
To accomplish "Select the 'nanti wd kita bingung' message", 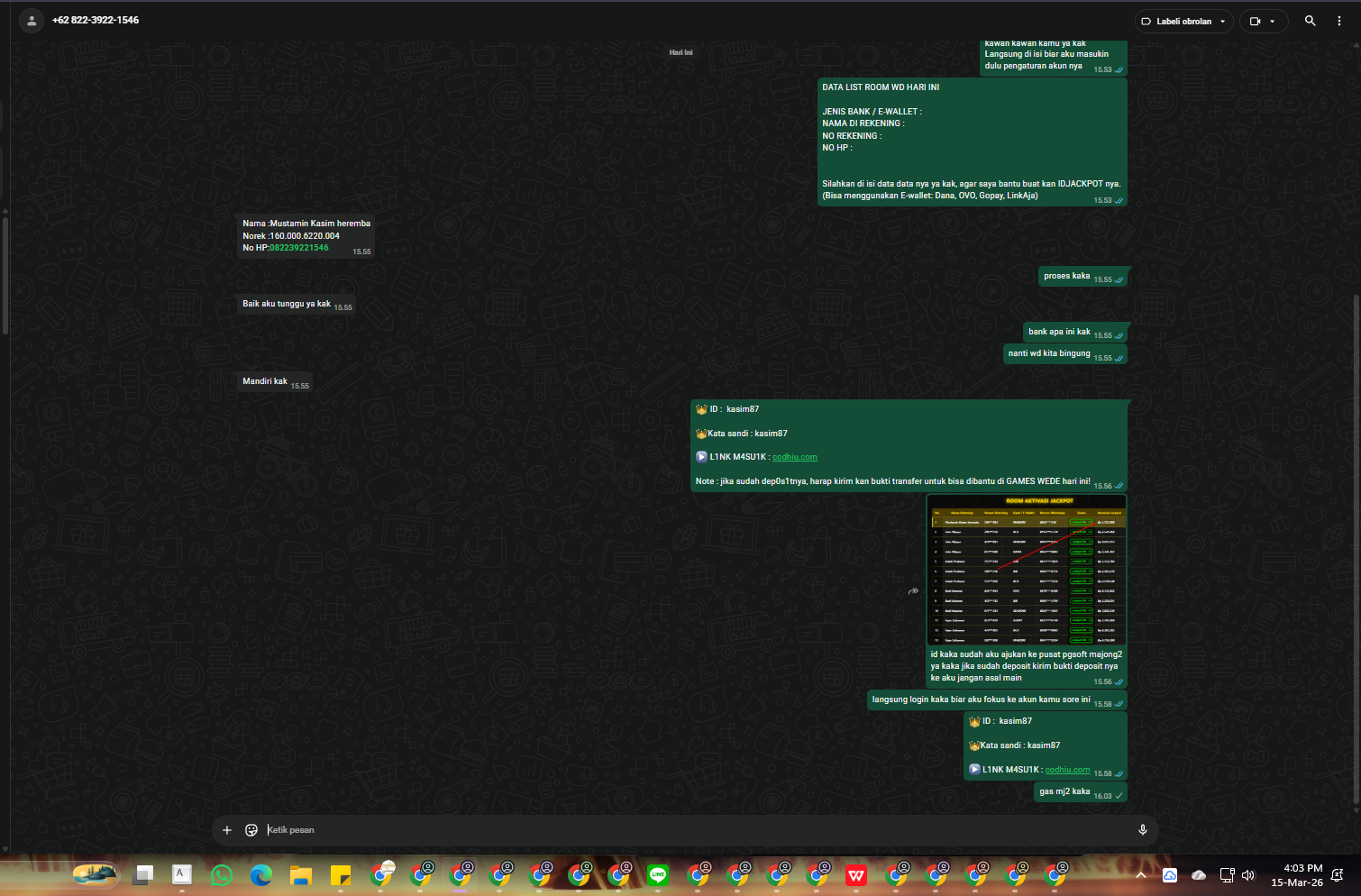I will click(x=1065, y=354).
